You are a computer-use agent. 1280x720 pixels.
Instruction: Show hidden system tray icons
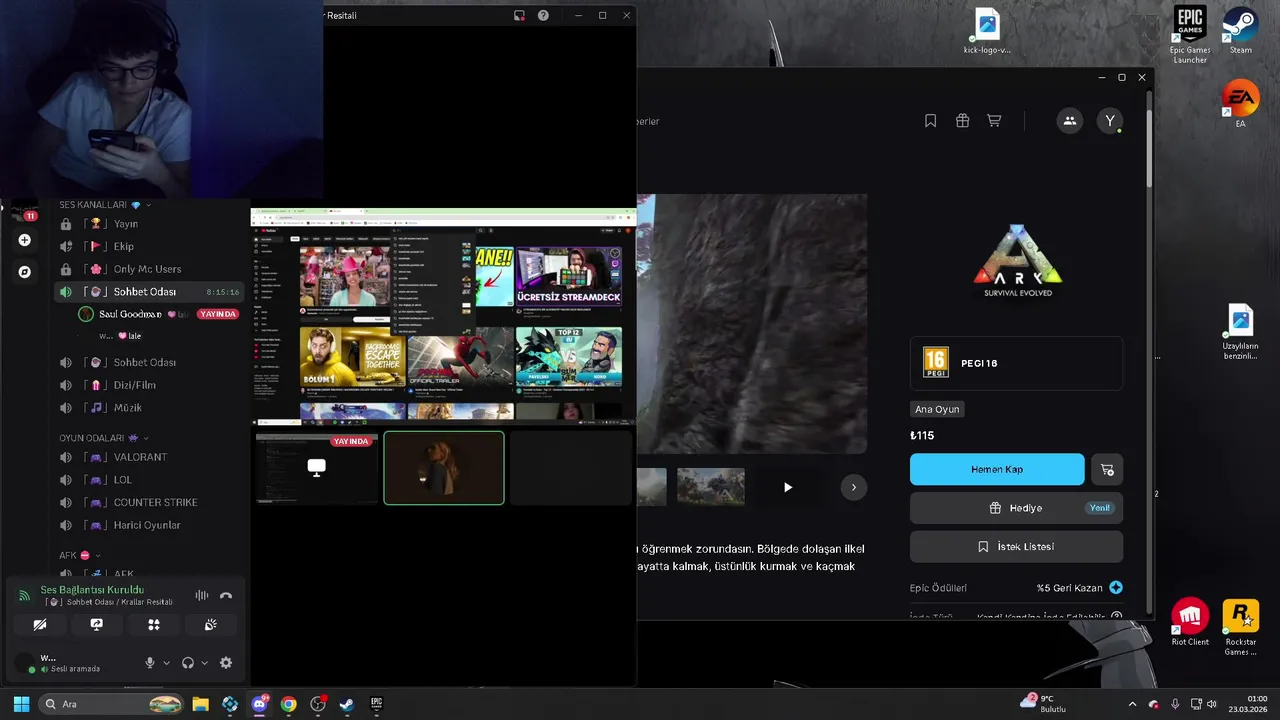click(1132, 704)
